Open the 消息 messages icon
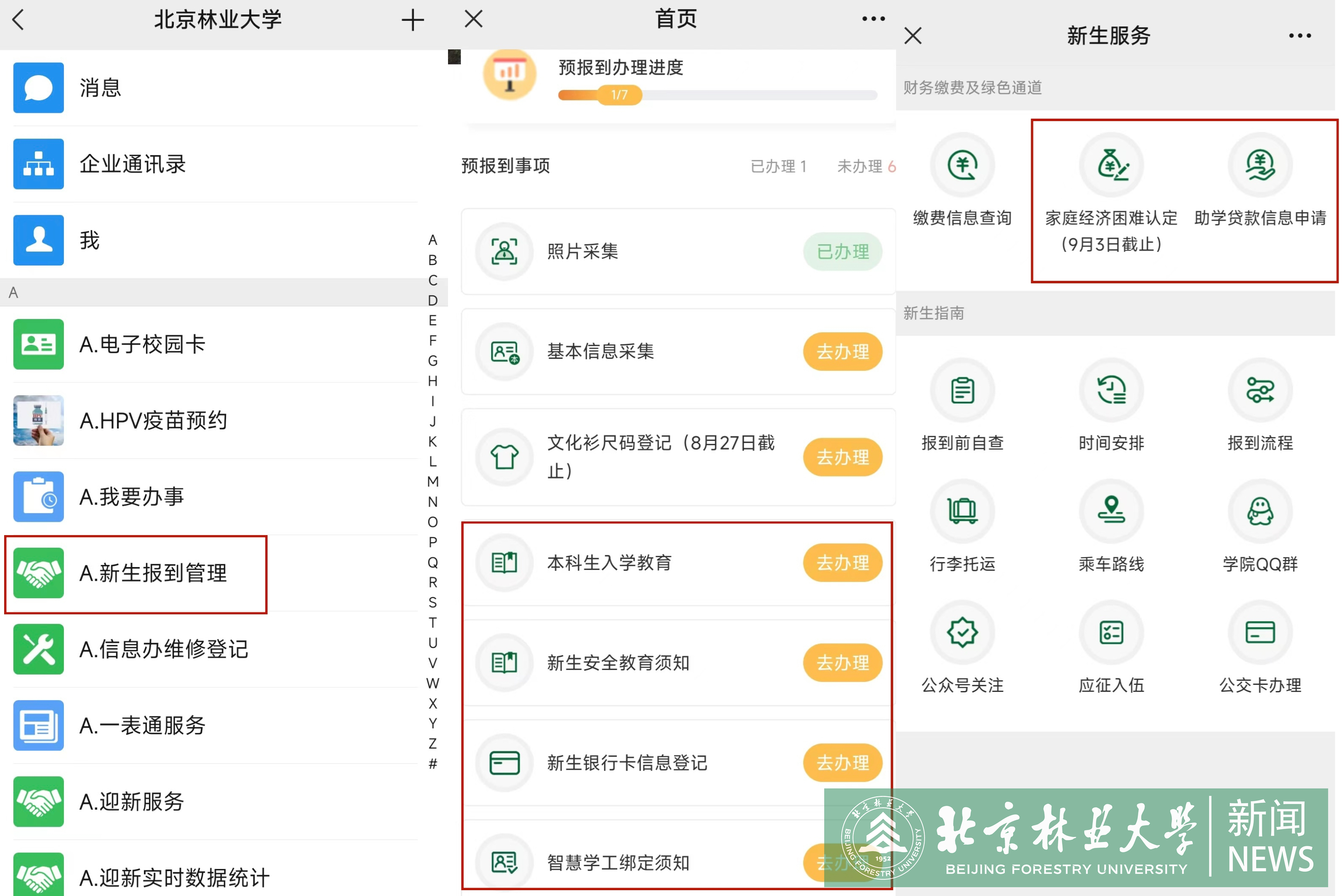 point(38,88)
